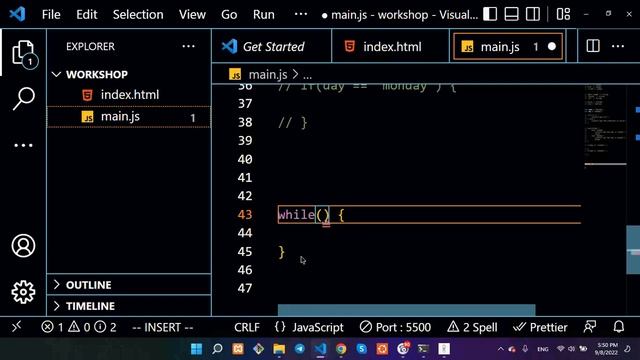Image resolution: width=640 pixels, height=360 pixels.
Task: Show hidden system tray icons
Action: [x=500, y=349]
